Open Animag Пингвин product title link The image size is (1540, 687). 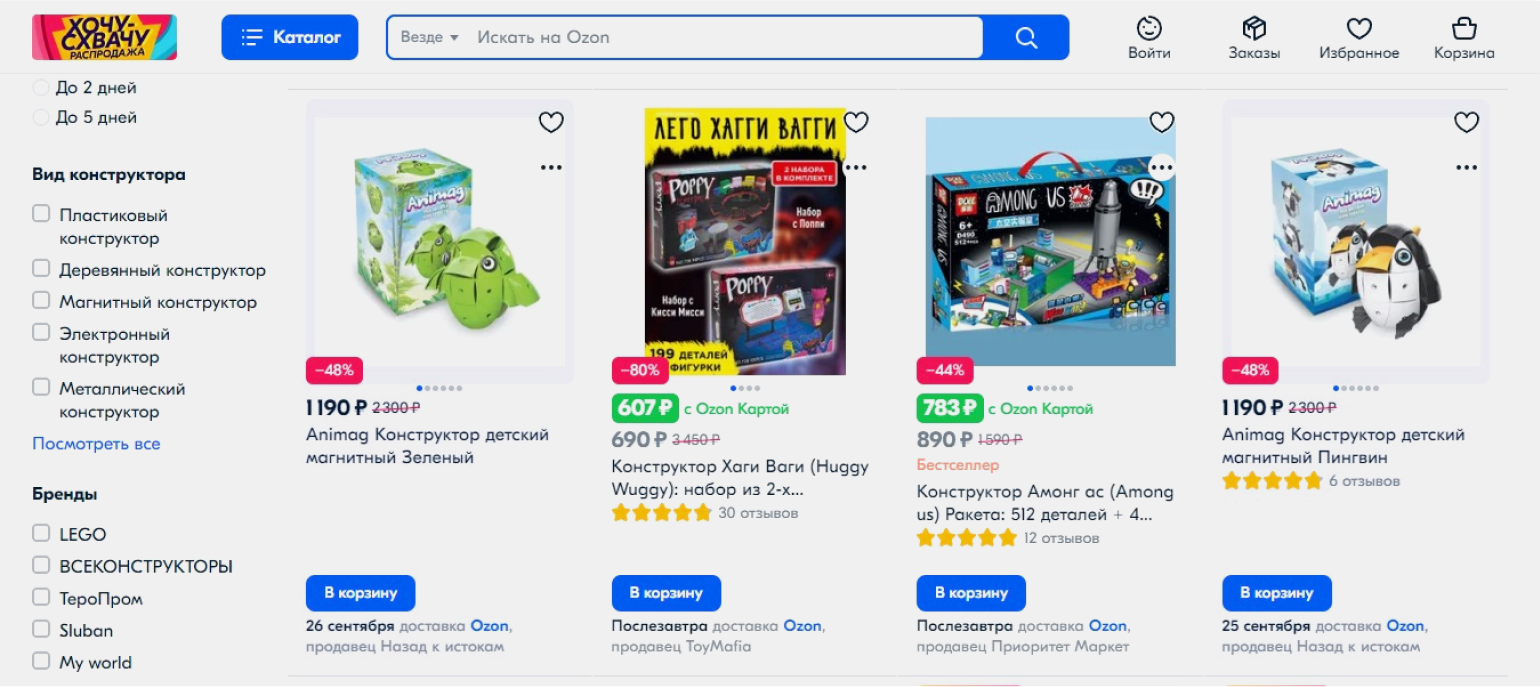pos(1343,446)
